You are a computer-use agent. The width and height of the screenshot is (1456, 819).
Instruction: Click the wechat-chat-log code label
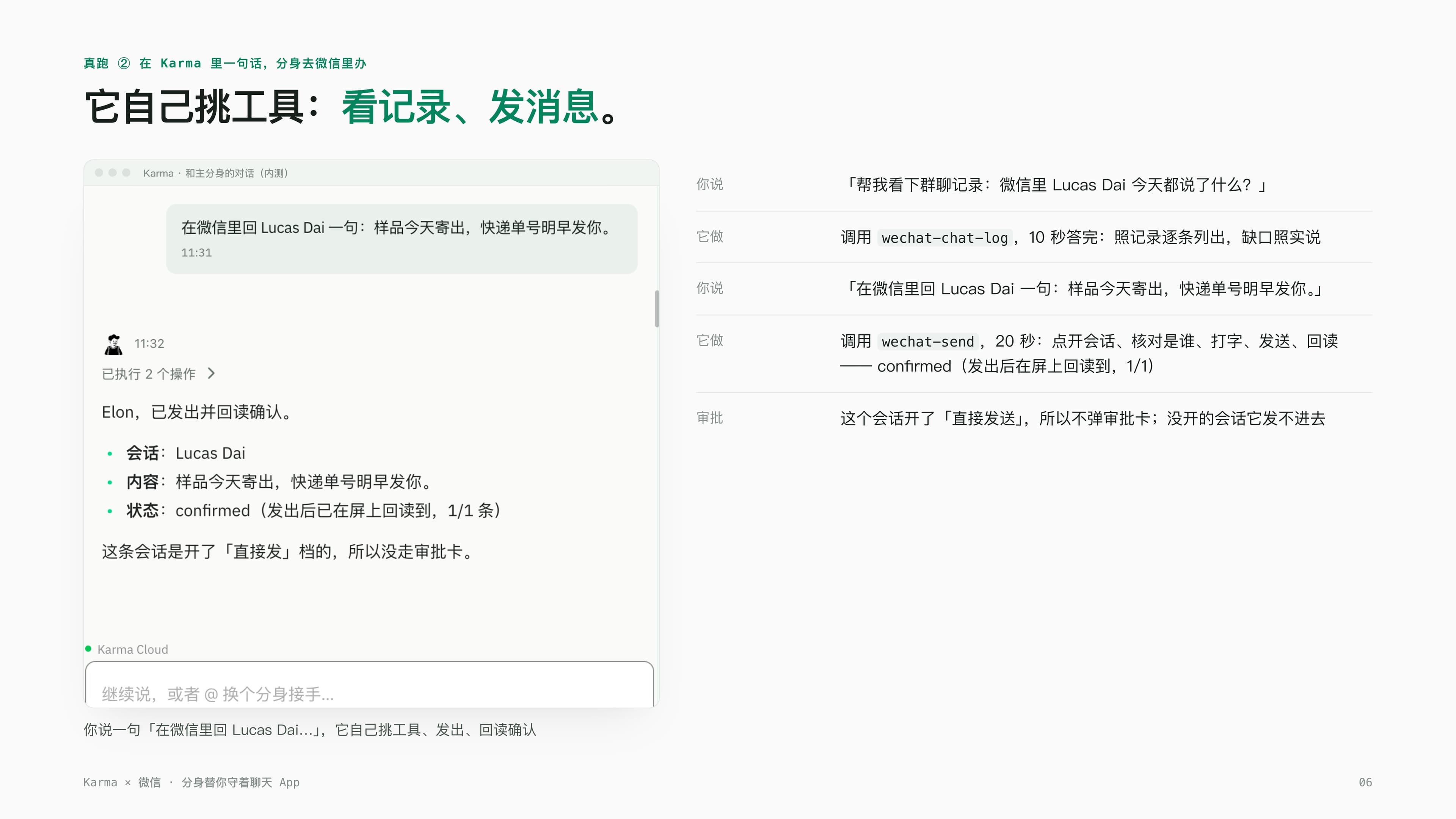(x=945, y=238)
